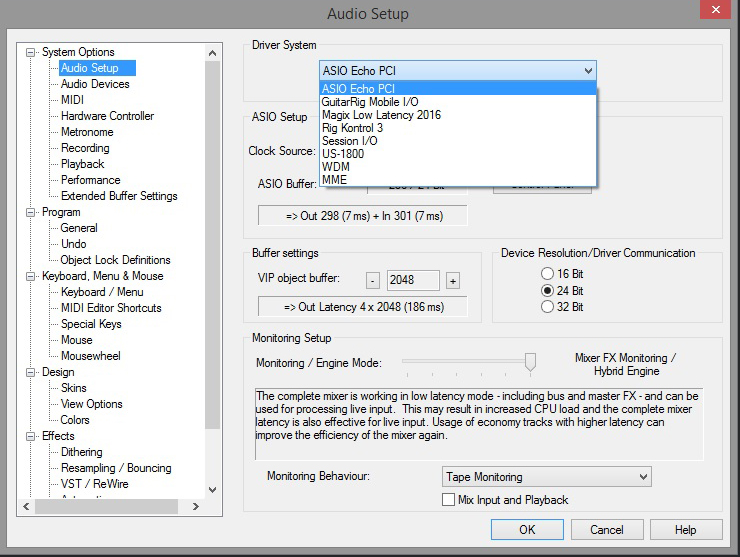Open Skins design settings

74,388
